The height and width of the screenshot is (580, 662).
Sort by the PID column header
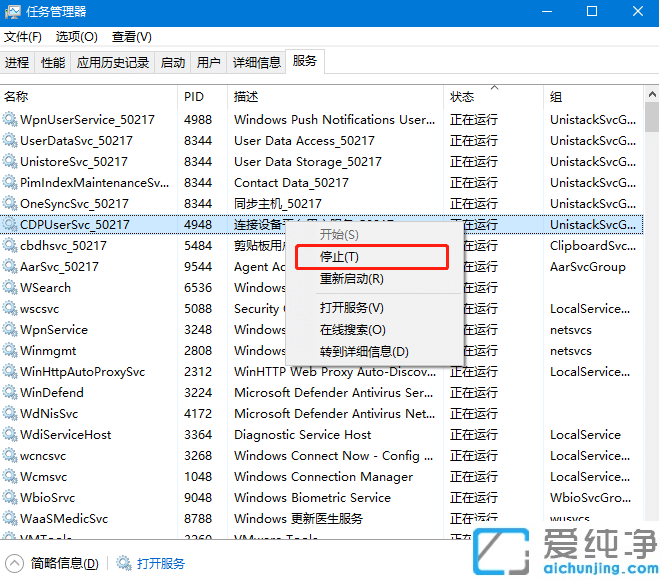click(x=203, y=97)
